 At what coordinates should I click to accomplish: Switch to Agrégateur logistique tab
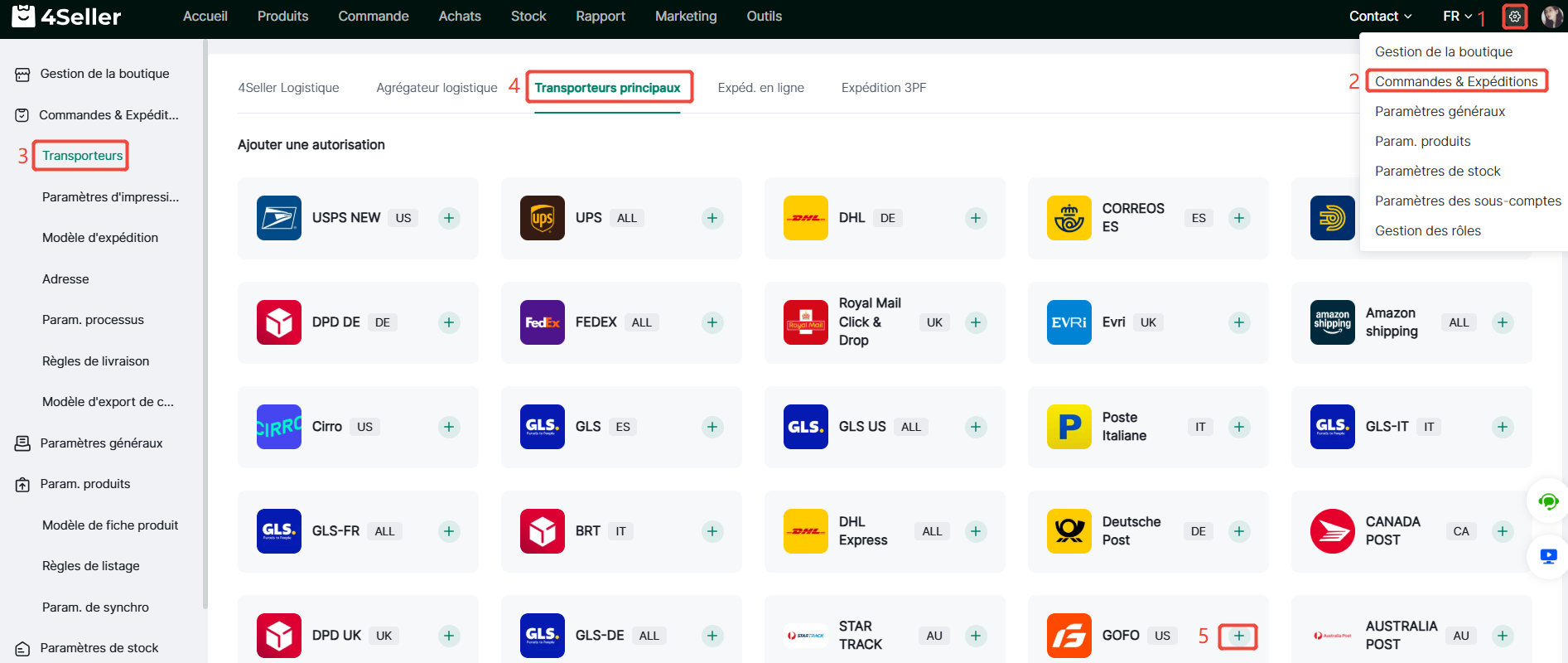click(x=437, y=88)
